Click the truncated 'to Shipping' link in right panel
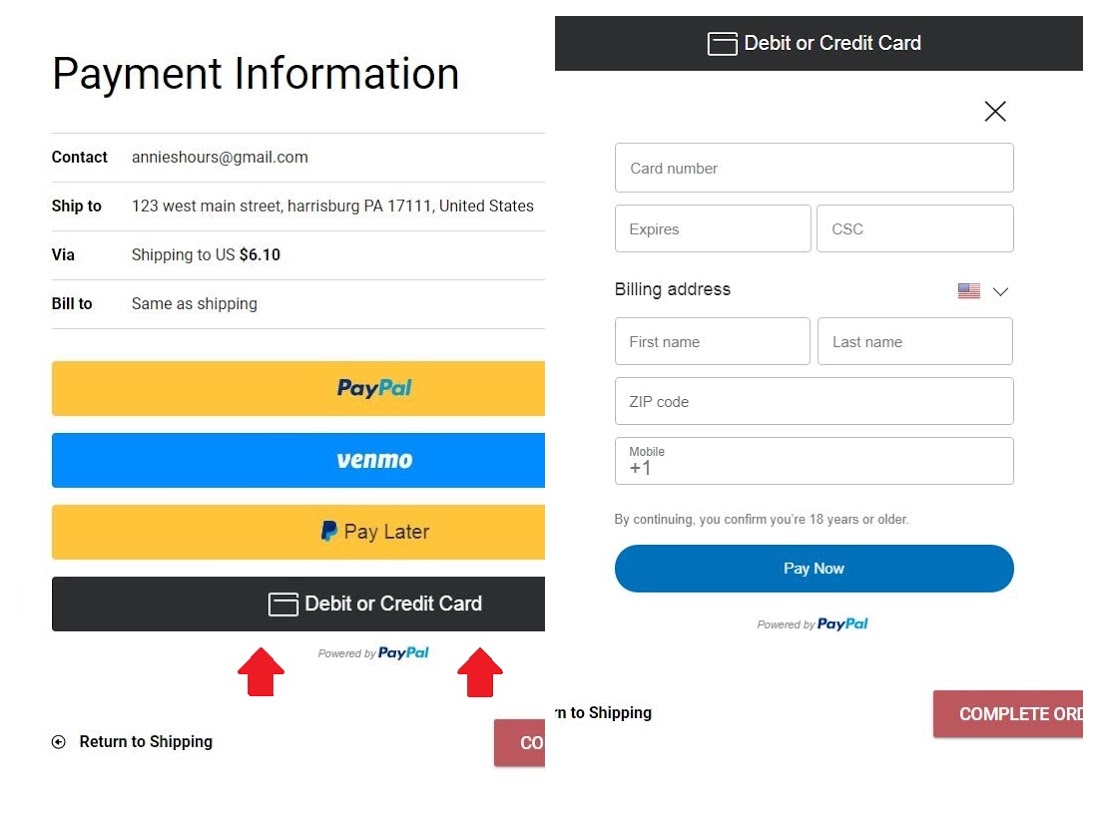The height and width of the screenshot is (825, 1099). (x=603, y=713)
